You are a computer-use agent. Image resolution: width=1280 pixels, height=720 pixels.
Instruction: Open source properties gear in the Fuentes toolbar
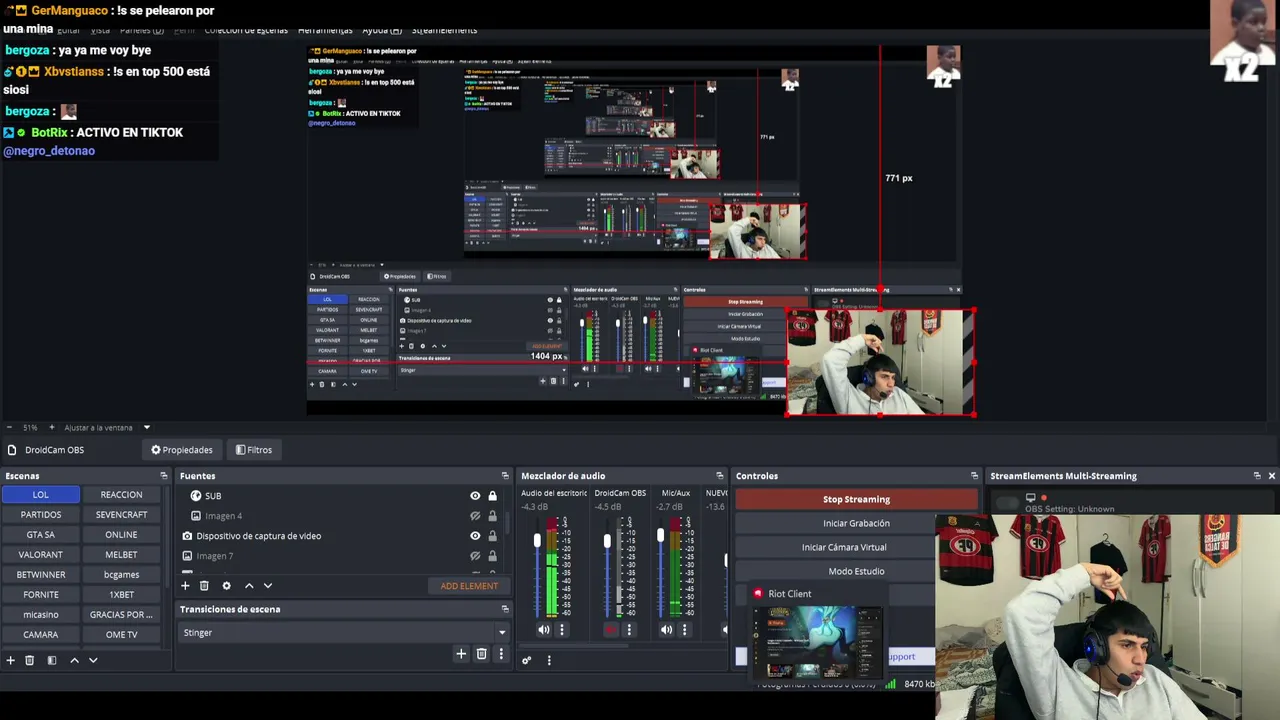(x=226, y=586)
